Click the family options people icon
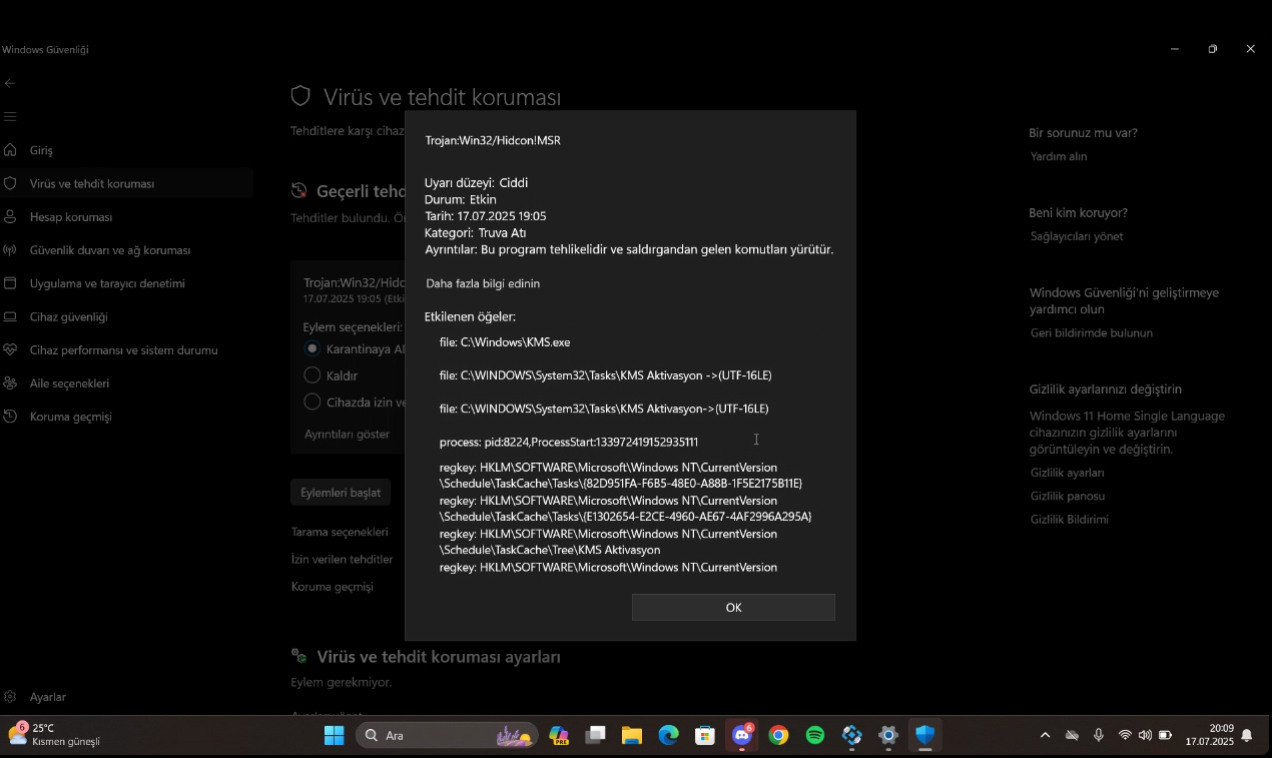This screenshot has width=1272, height=758. (x=10, y=383)
